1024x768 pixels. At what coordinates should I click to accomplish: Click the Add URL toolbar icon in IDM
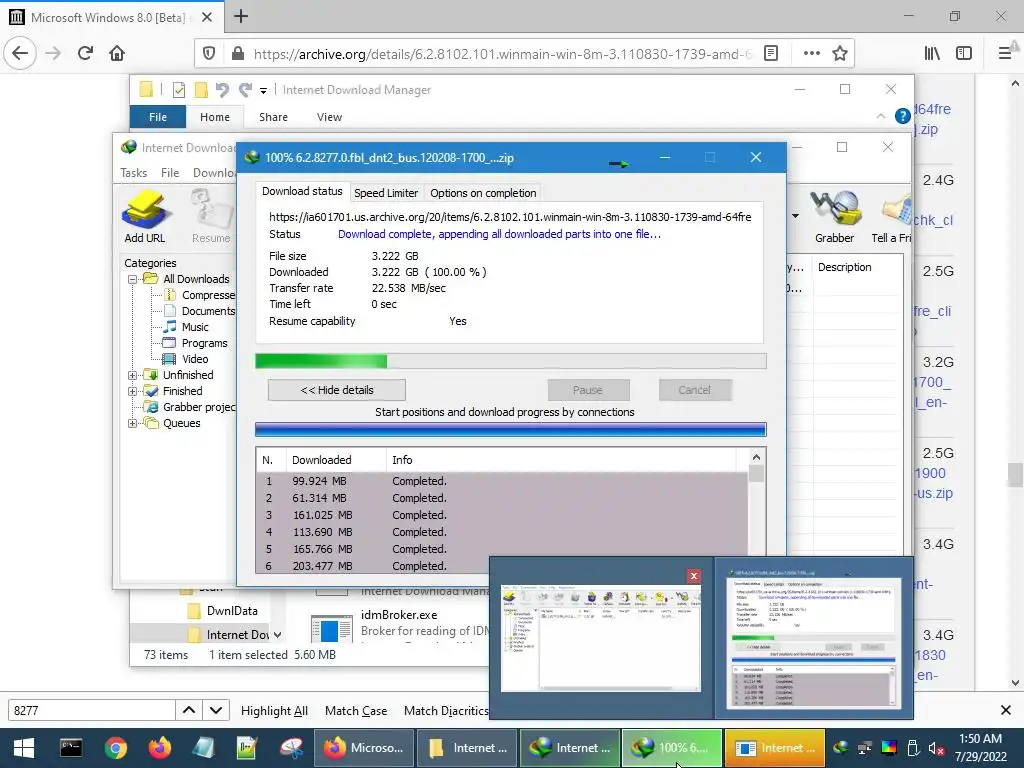pyautogui.click(x=144, y=216)
